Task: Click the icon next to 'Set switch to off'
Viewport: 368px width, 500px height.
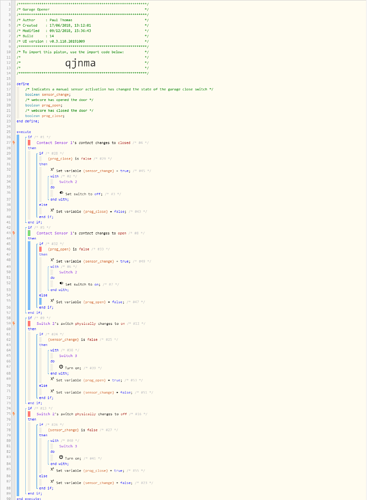Action: 61,193
